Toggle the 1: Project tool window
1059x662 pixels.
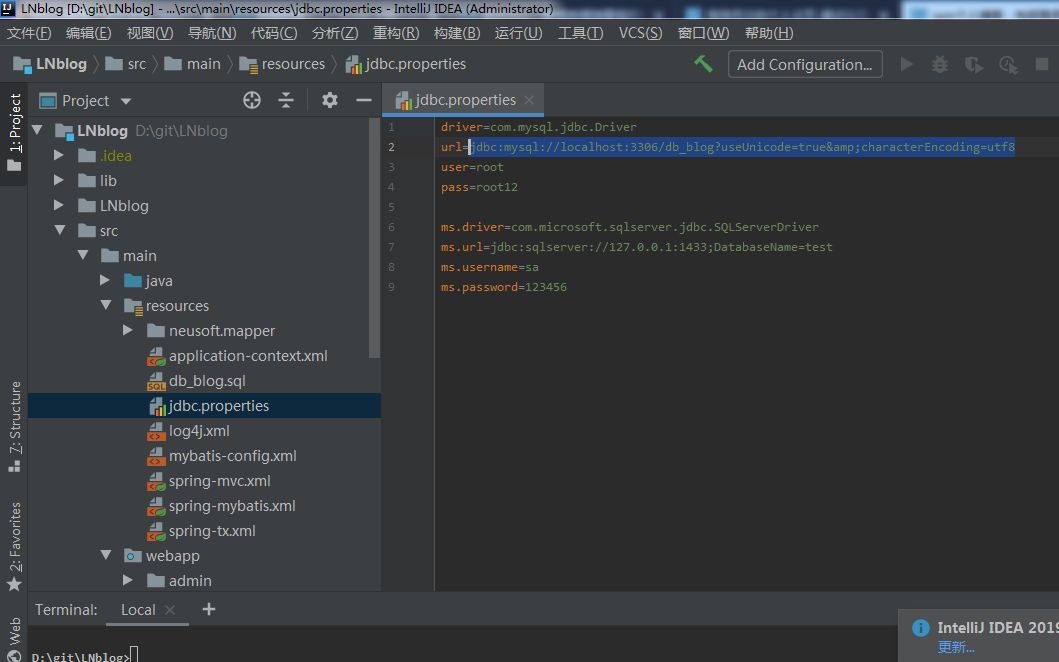[14, 130]
